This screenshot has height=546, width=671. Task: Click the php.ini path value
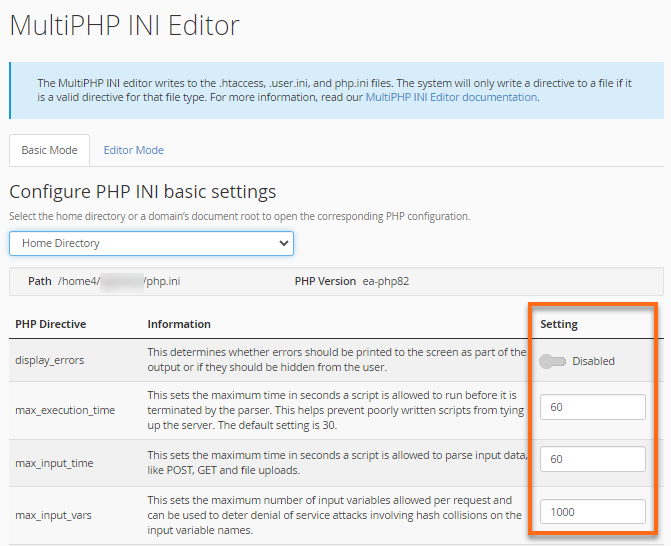point(119,281)
